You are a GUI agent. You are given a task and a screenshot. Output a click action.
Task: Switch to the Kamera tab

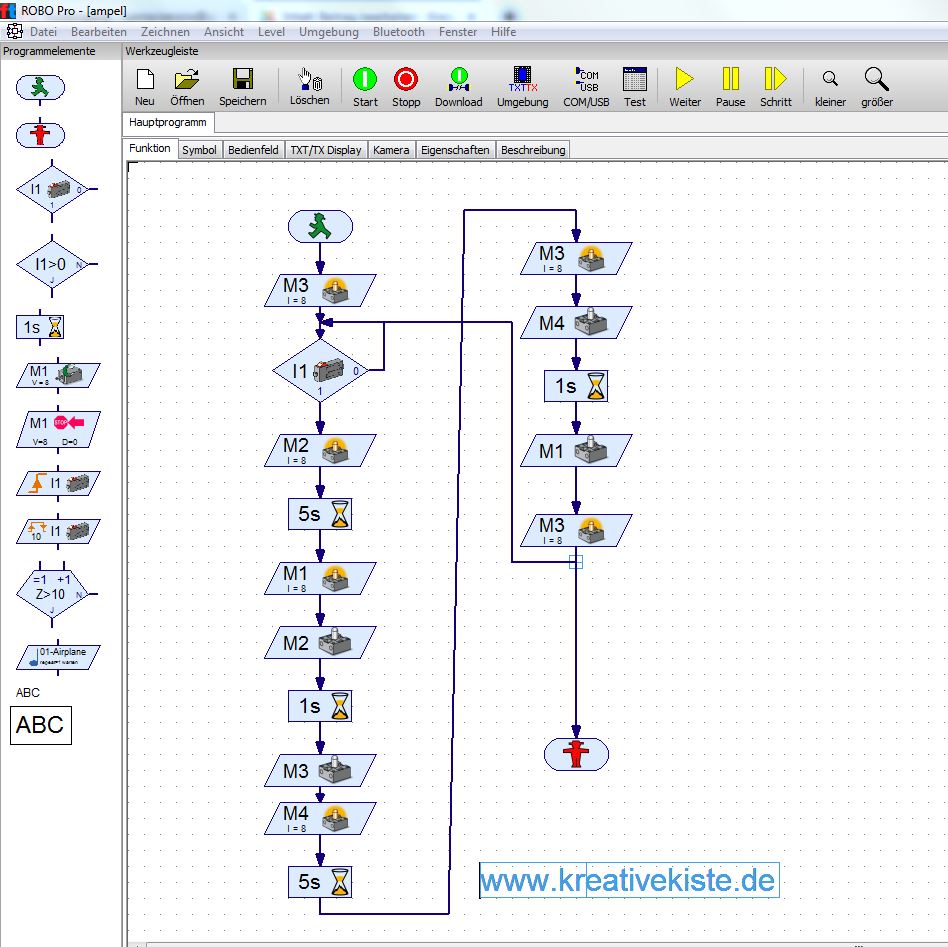(x=391, y=150)
